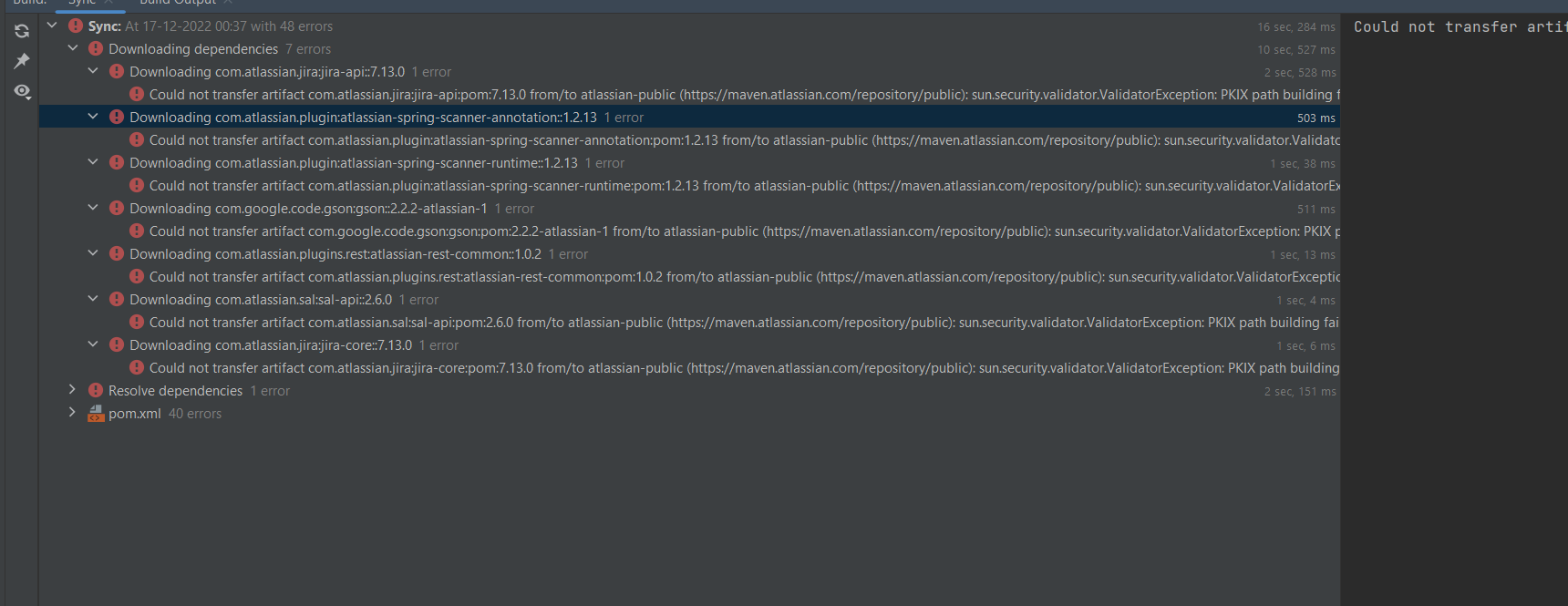1568x606 pixels.
Task: Collapse the Sync root node
Action: click(x=52, y=26)
